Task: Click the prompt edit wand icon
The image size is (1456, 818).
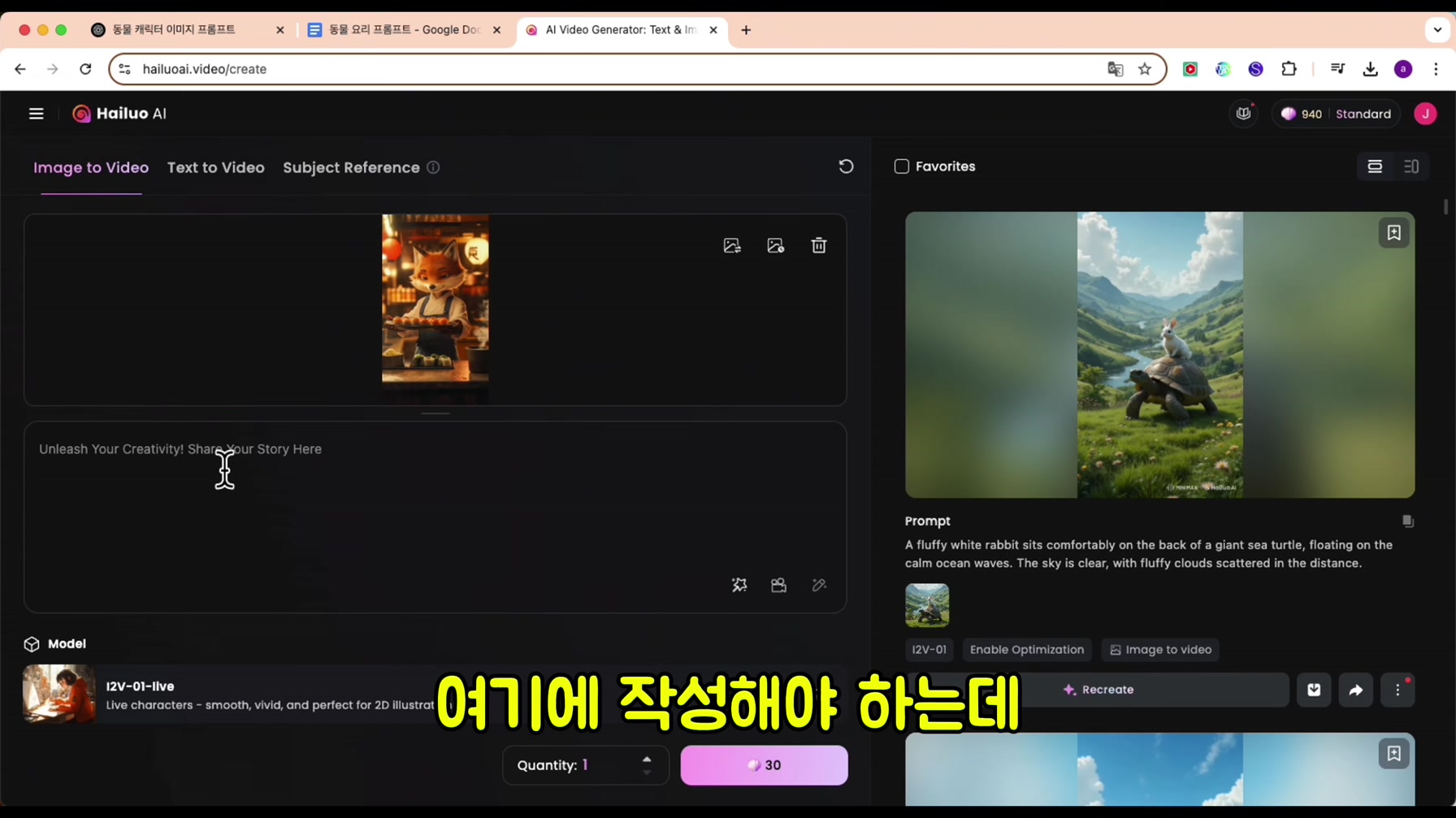Action: tap(819, 585)
